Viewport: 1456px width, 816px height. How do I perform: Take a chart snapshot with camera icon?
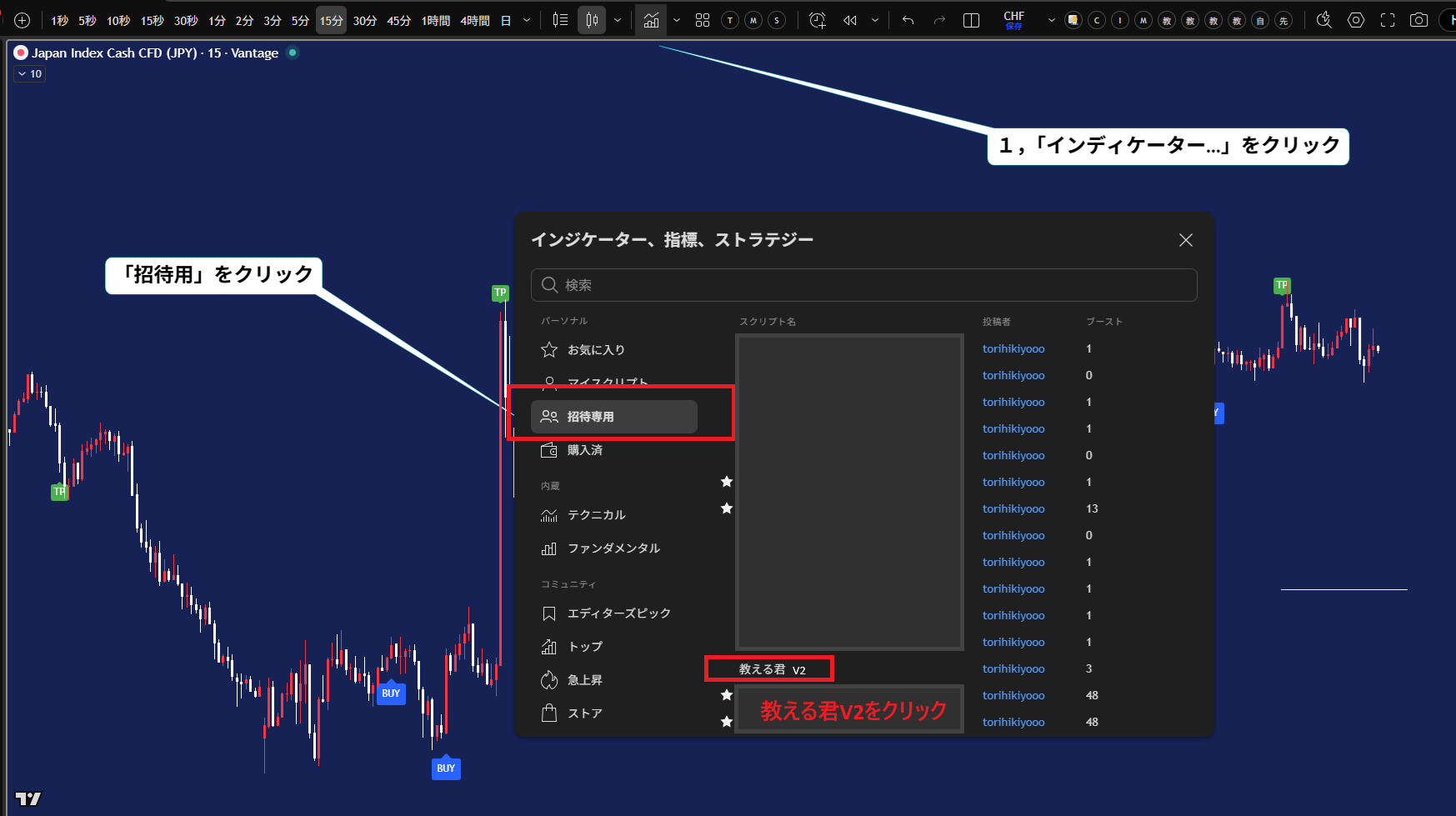click(x=1418, y=20)
